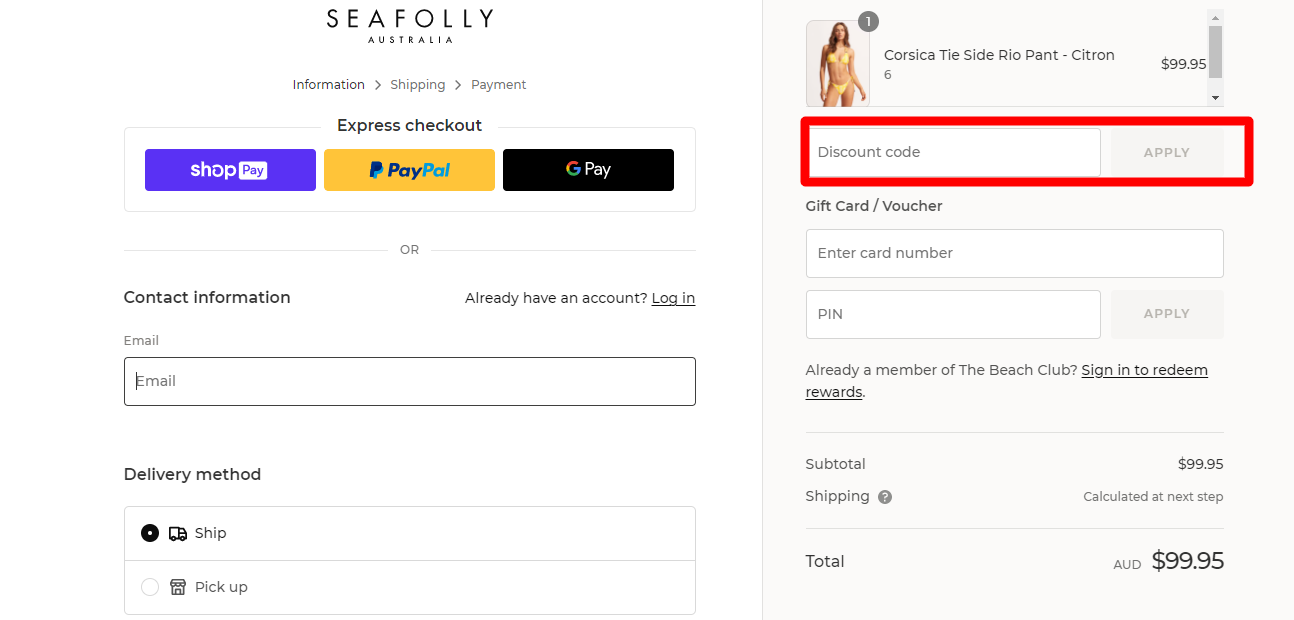Screen dimensions: 1294x620
Task: Return to the Information checkout step
Action: (x=328, y=84)
